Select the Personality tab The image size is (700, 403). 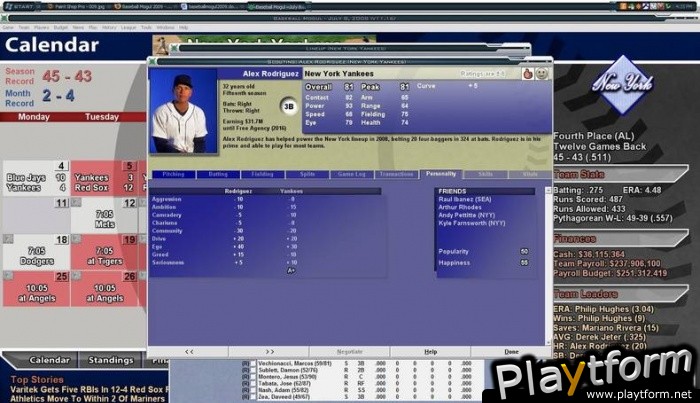[x=441, y=174]
